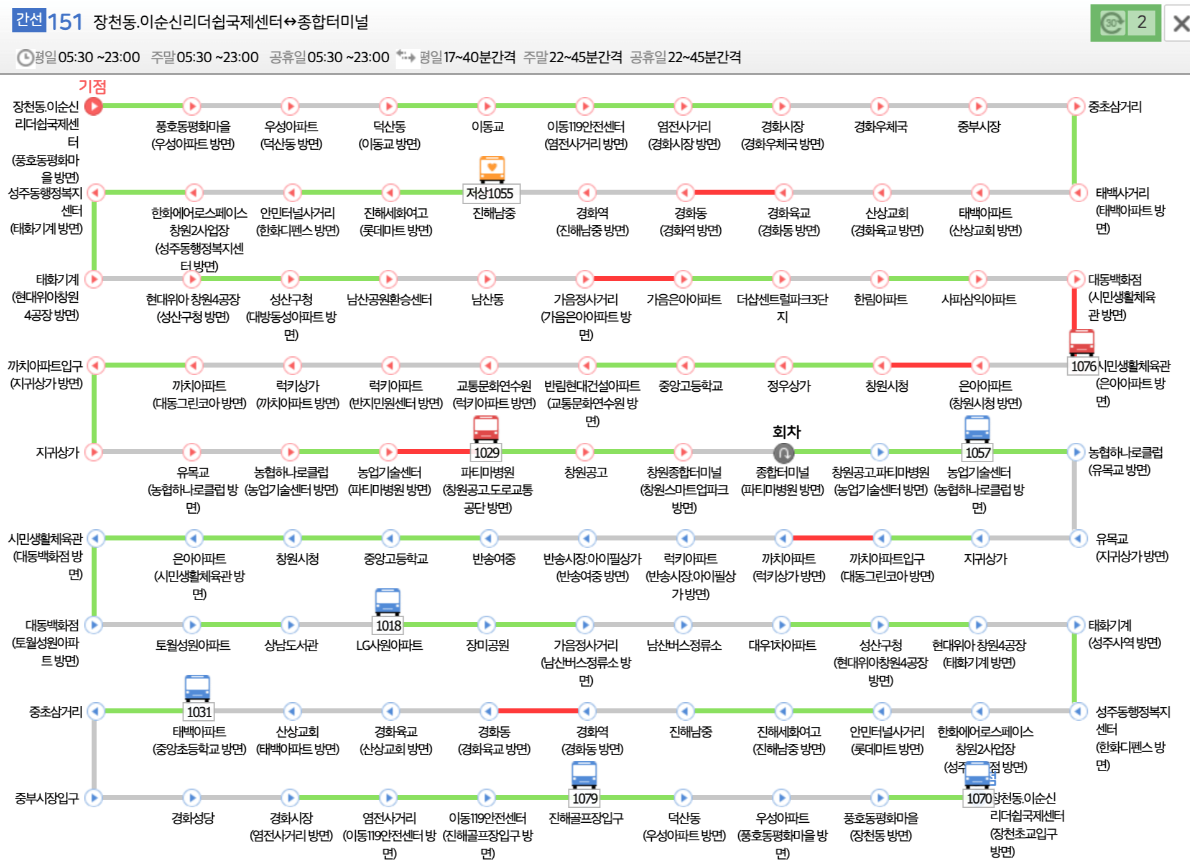Select the red bus 1076 icon
Image resolution: width=1190 pixels, height=865 pixels.
point(1081,342)
